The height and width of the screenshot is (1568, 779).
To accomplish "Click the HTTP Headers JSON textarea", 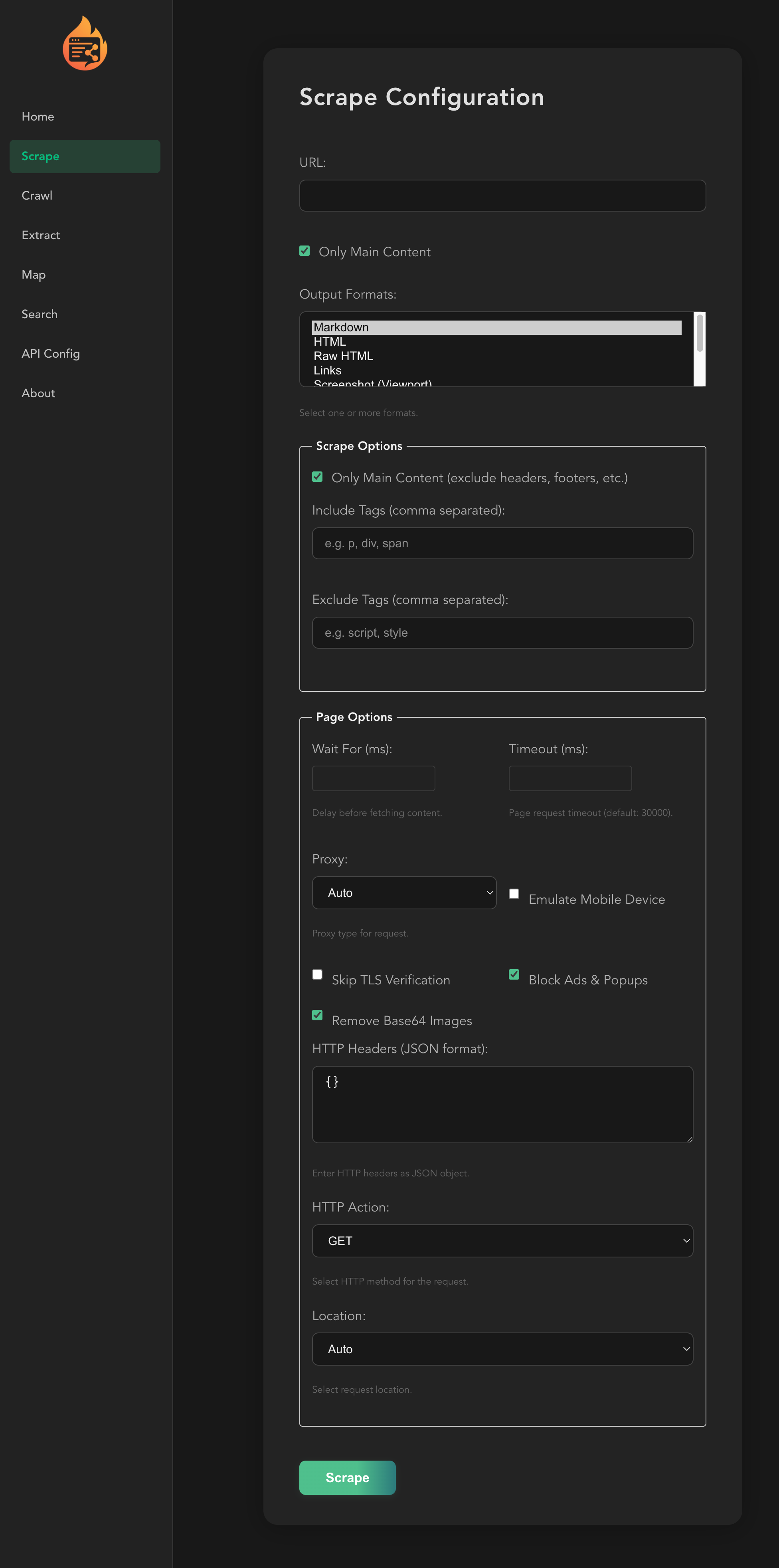I will coord(502,1104).
